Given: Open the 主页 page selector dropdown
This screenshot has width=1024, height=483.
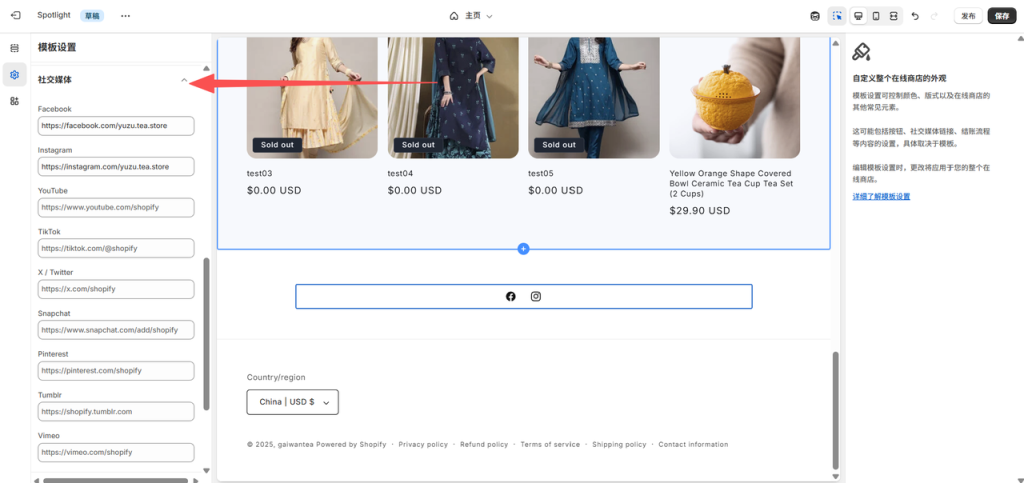Looking at the screenshot, I should coord(471,16).
